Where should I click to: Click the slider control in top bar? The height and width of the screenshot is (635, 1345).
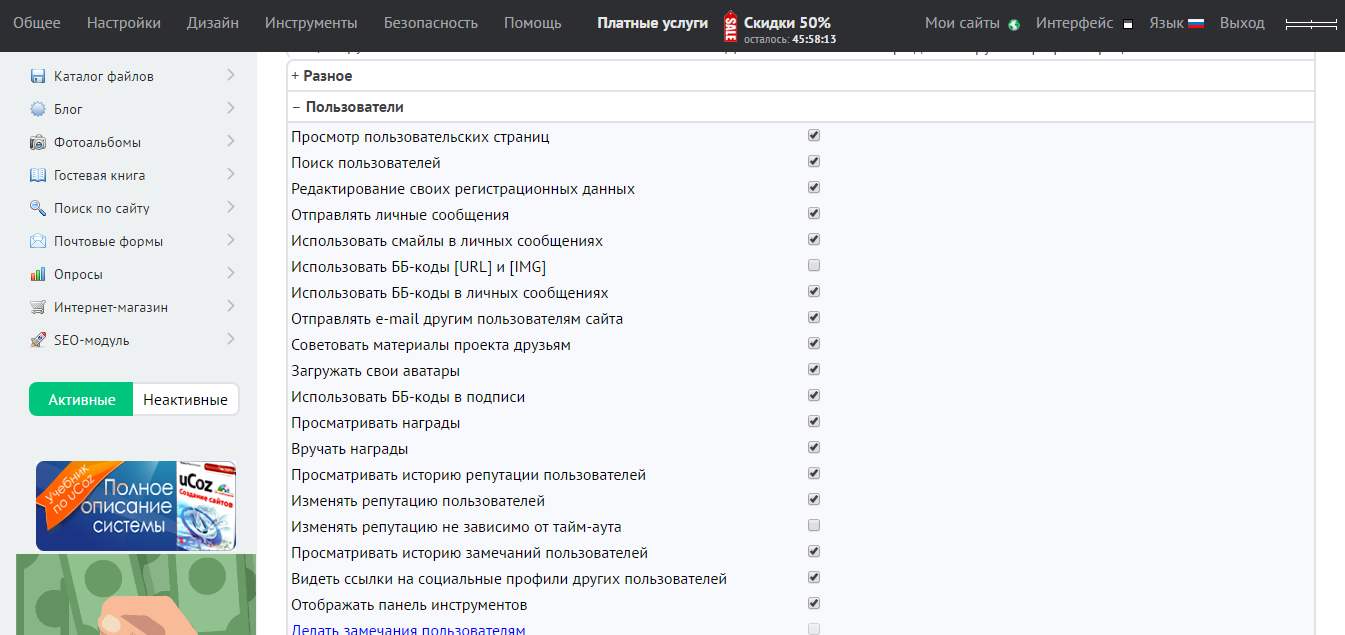coord(1311,23)
